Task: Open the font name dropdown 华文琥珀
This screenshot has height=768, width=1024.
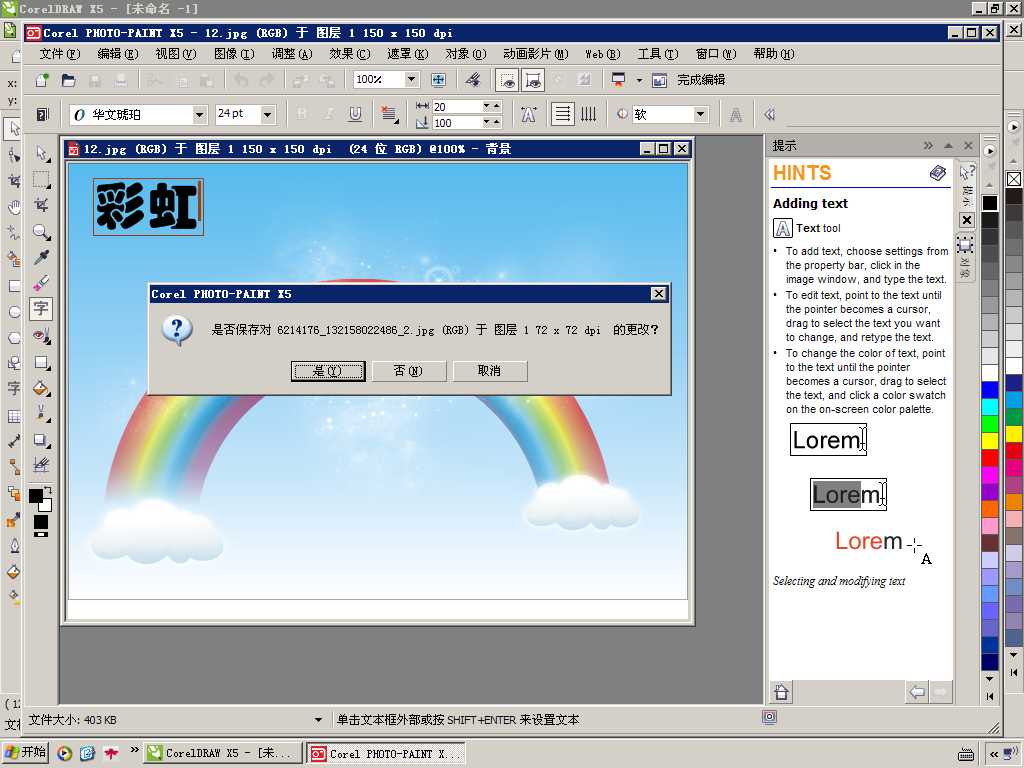Action: tap(199, 115)
